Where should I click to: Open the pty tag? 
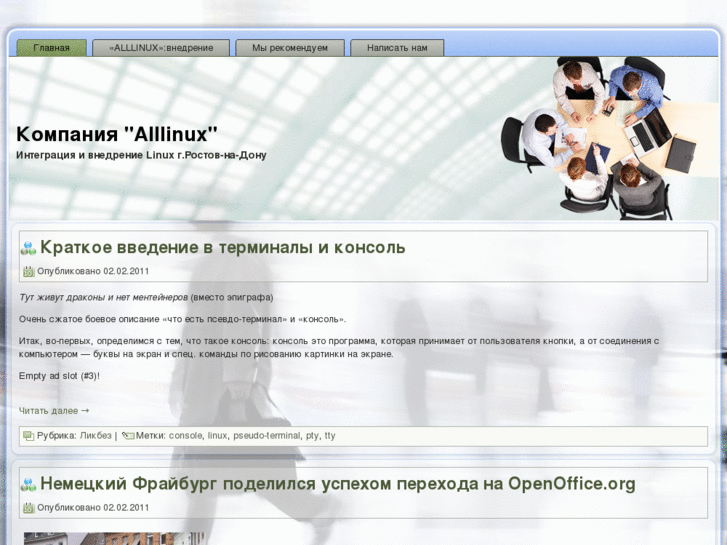tap(312, 436)
